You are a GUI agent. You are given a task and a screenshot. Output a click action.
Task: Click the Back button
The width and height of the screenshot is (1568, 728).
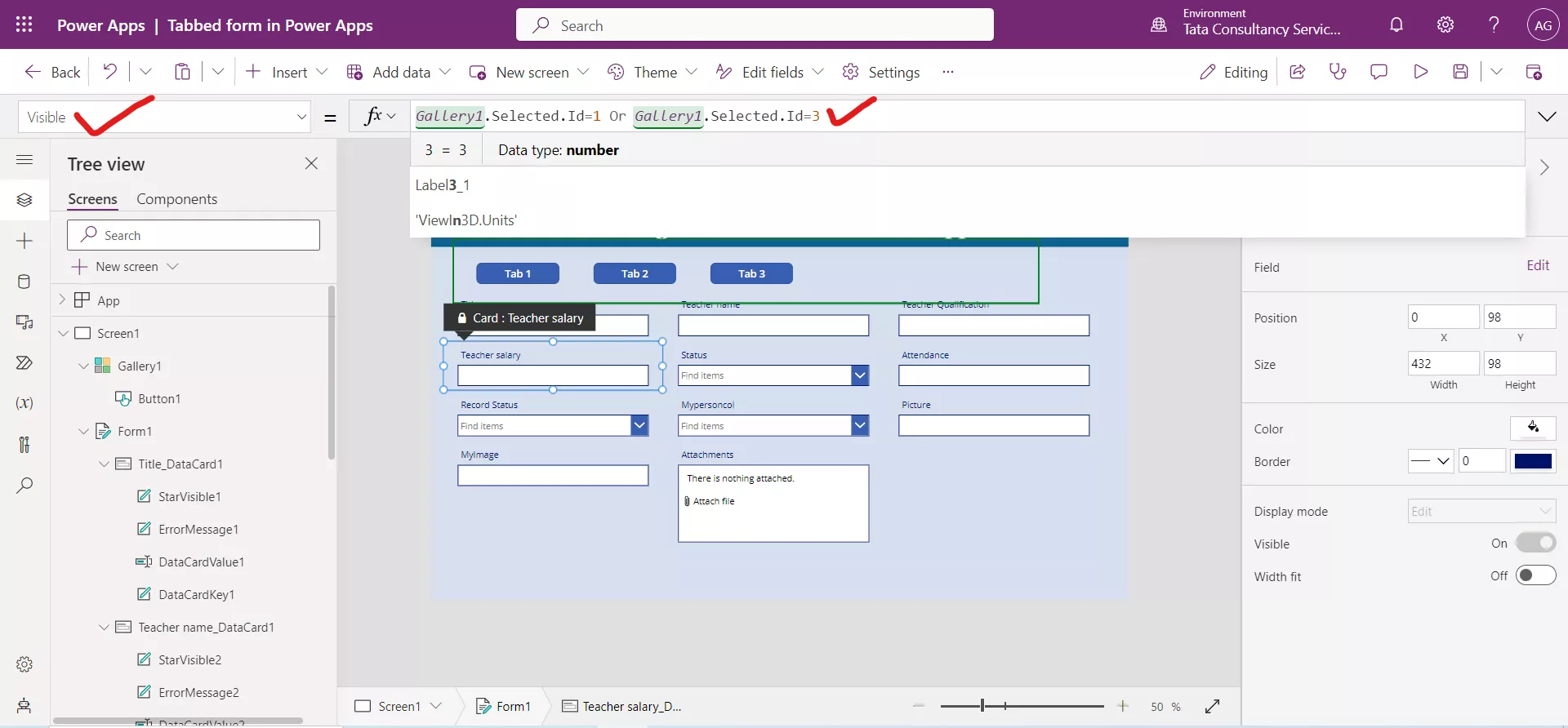tap(52, 72)
